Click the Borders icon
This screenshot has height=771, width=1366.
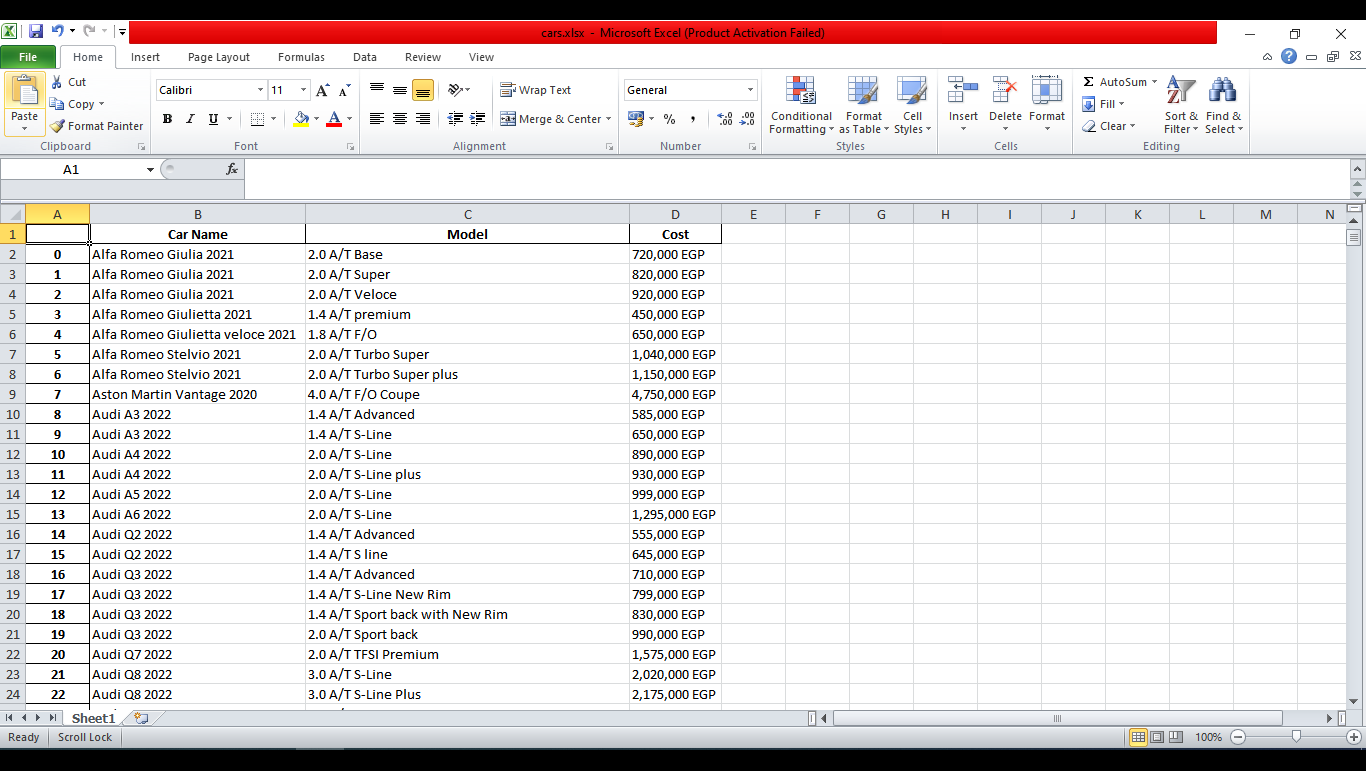(x=257, y=119)
